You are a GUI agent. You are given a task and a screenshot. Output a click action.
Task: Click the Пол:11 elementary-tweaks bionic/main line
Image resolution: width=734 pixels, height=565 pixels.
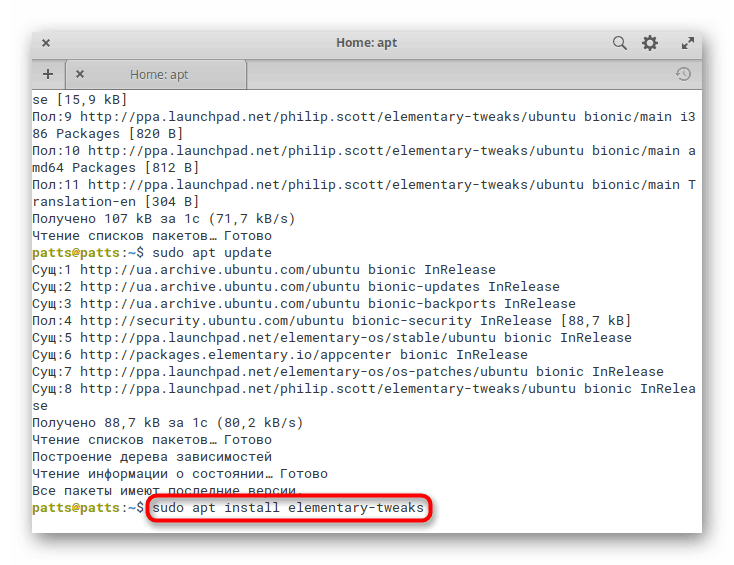[x=364, y=184]
